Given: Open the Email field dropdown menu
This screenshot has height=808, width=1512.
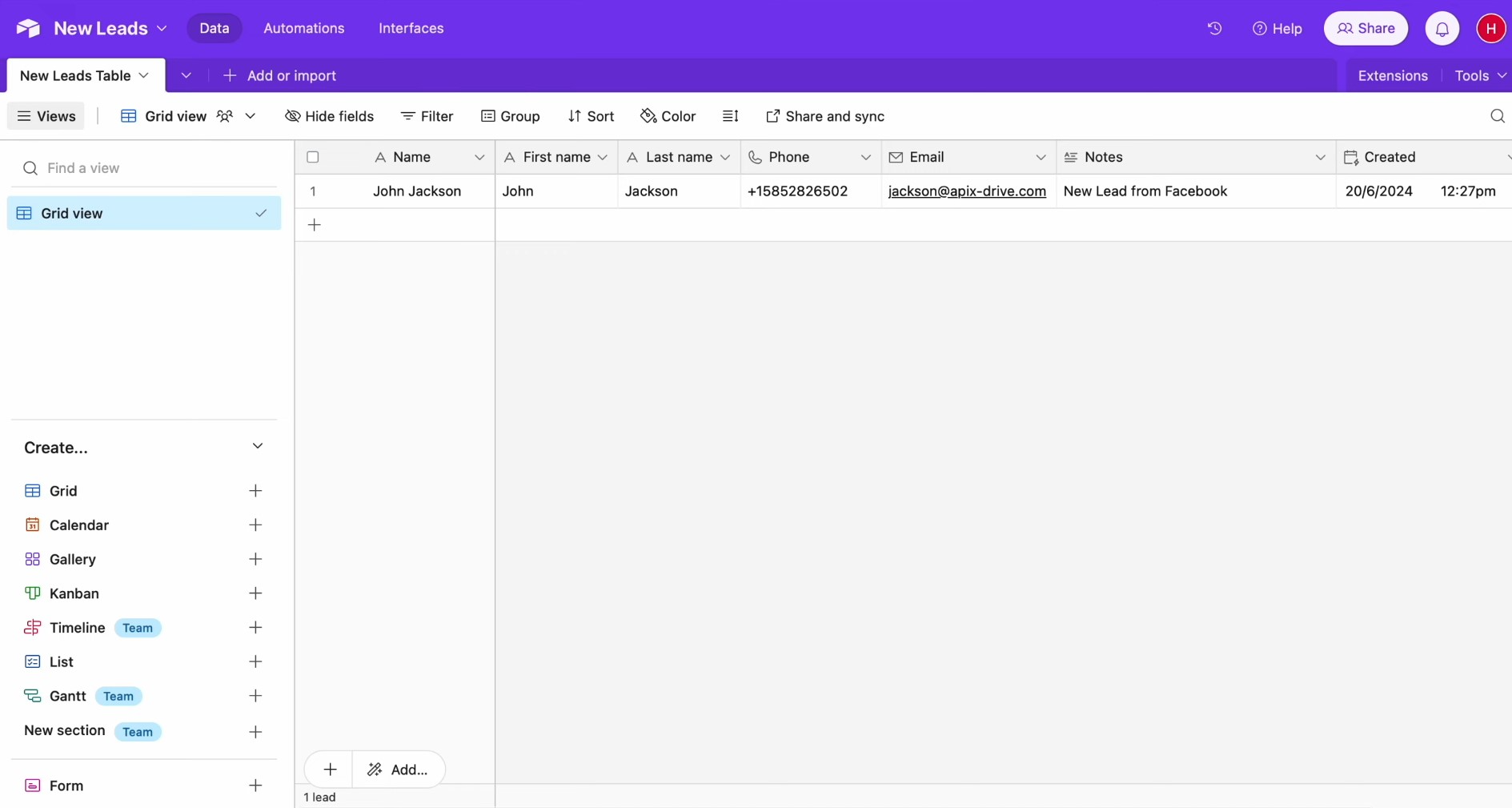Looking at the screenshot, I should click(1041, 157).
